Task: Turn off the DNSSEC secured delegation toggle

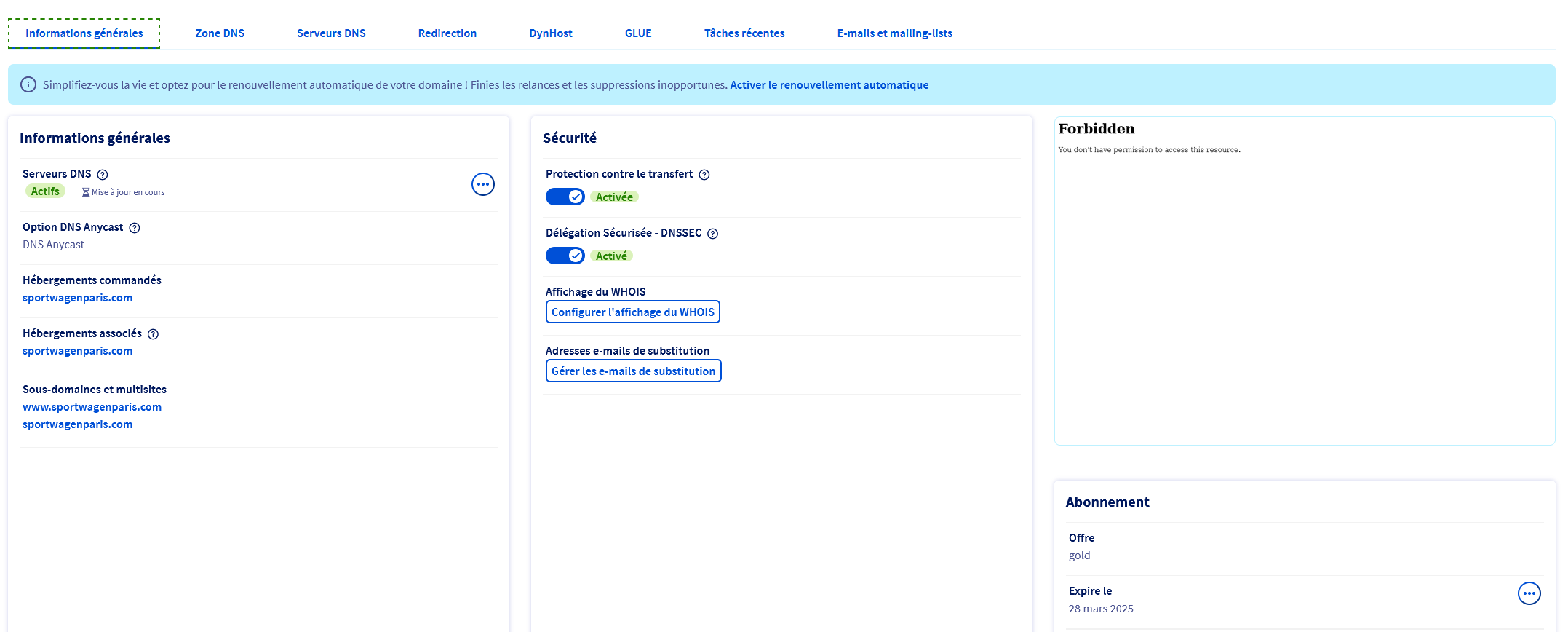Action: pos(565,256)
